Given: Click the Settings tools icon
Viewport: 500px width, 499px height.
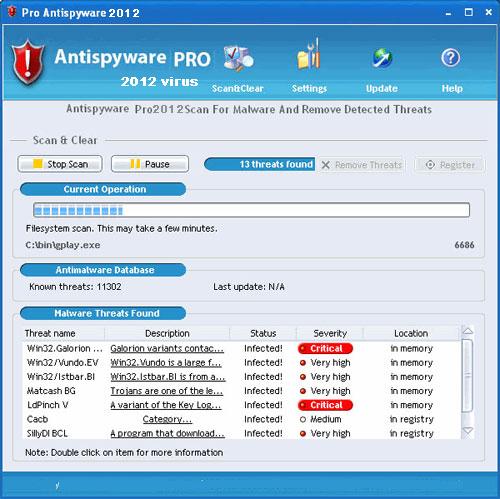Looking at the screenshot, I should (x=309, y=54).
